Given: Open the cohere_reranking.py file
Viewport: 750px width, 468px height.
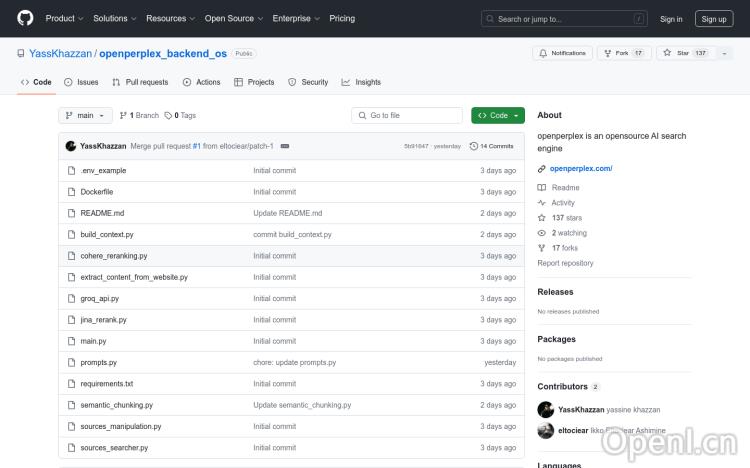Looking at the screenshot, I should pyautogui.click(x=114, y=256).
